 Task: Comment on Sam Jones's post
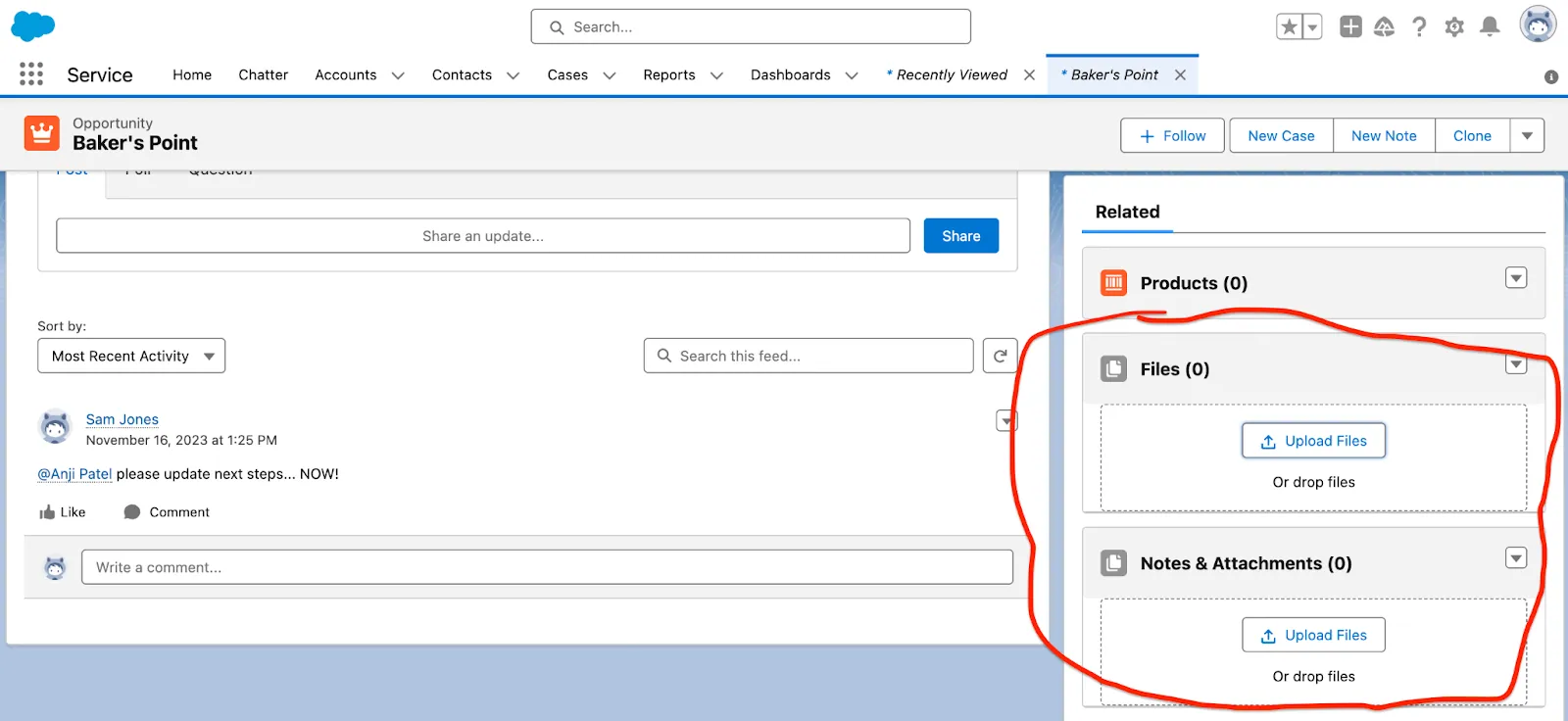point(167,512)
